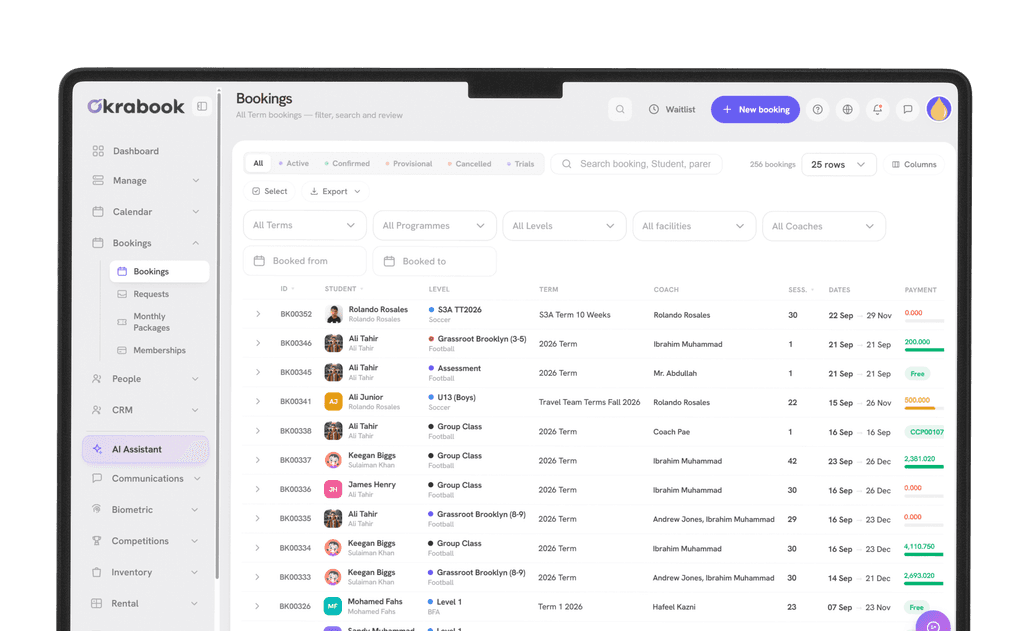
Task: Click the People icon in sidebar
Action: click(97, 379)
